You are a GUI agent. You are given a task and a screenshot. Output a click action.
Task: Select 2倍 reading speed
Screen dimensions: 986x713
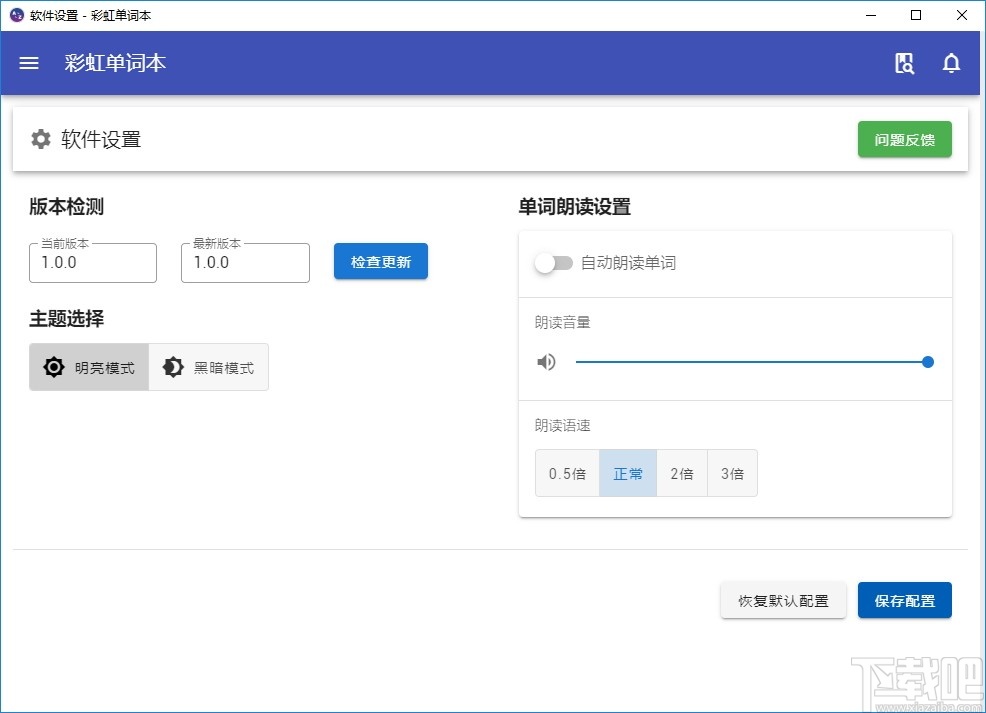click(681, 473)
